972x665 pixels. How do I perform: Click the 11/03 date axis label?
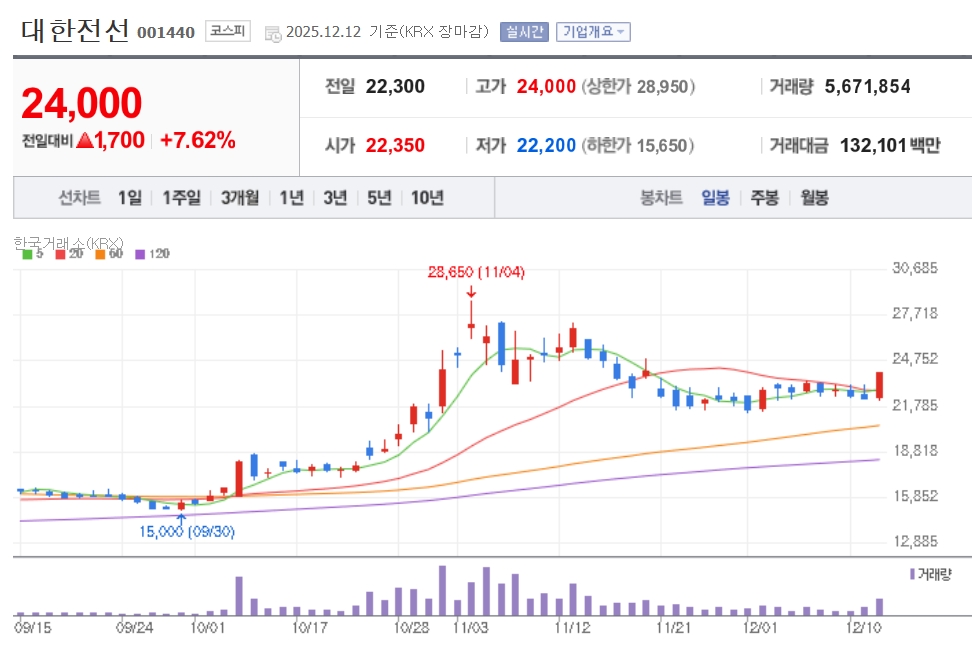coord(470,628)
